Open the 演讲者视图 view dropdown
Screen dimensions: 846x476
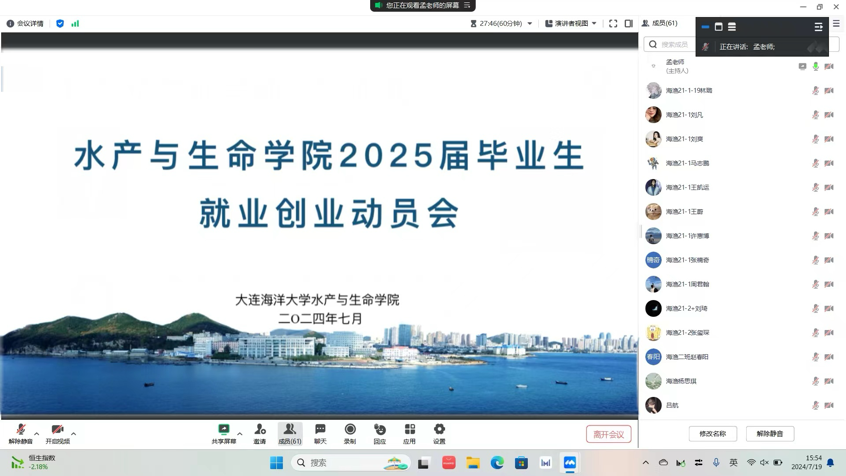[x=571, y=23]
